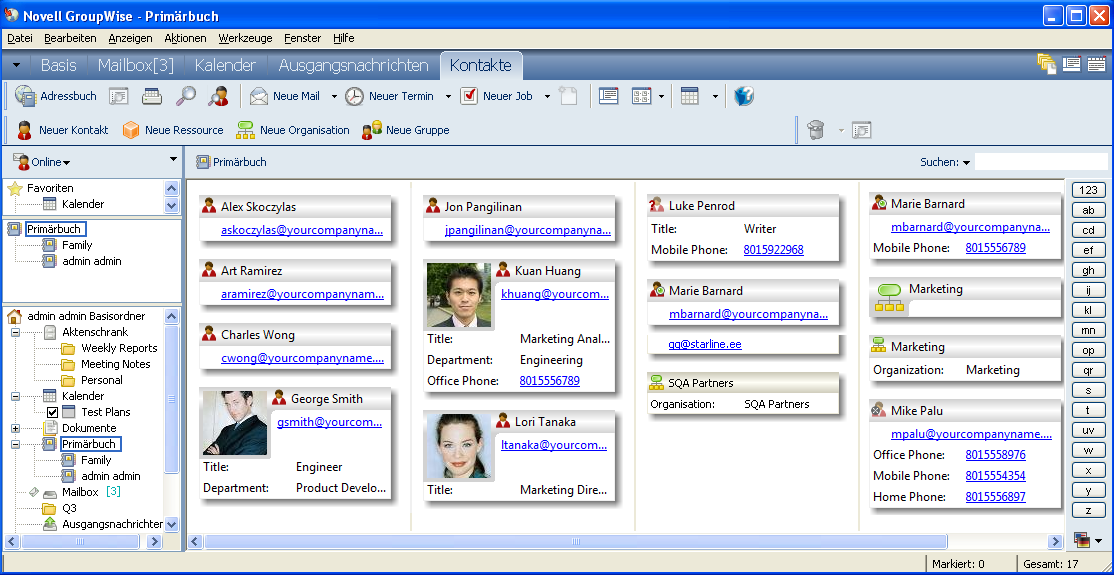The width and height of the screenshot is (1114, 575).
Task: Click the color flag icon below letter index
Action: coord(1083,541)
